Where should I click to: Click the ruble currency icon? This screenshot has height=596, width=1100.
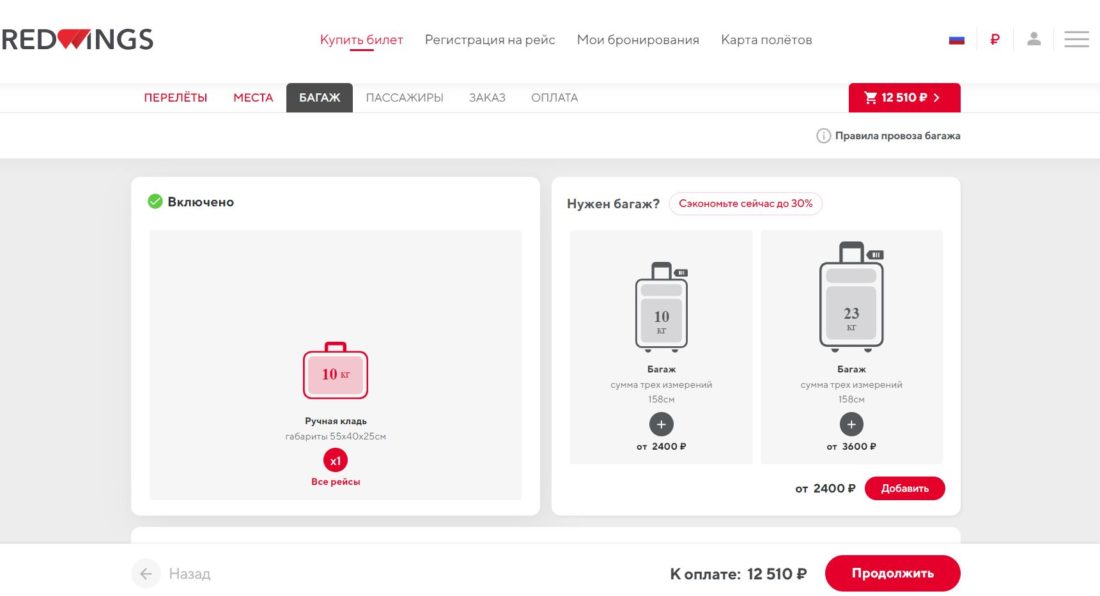pyautogui.click(x=995, y=38)
